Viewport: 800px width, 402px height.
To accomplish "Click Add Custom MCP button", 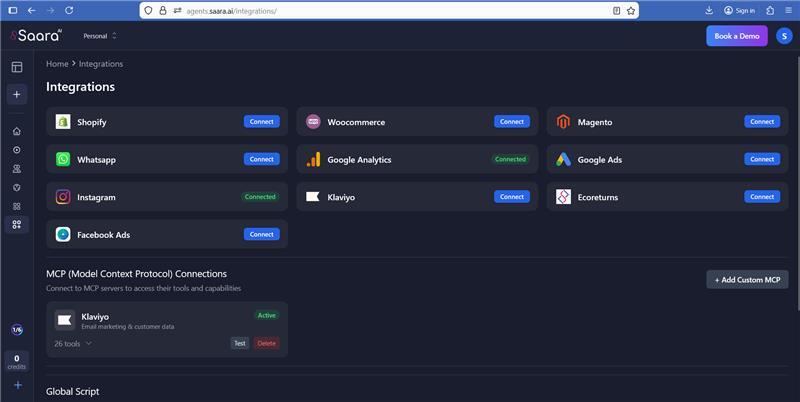I will tap(746, 280).
